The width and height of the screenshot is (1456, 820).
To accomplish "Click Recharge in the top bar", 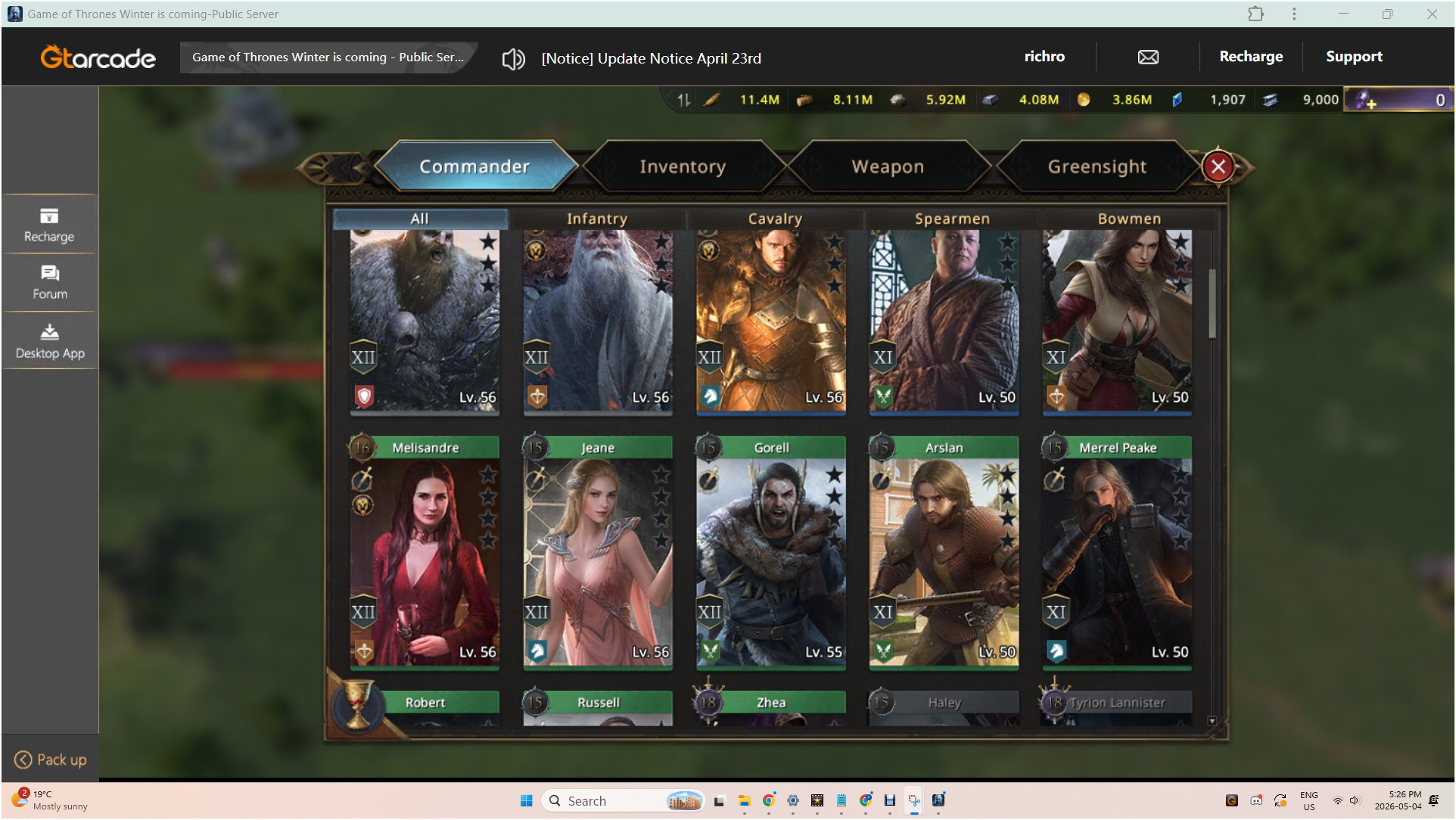I will [1251, 57].
